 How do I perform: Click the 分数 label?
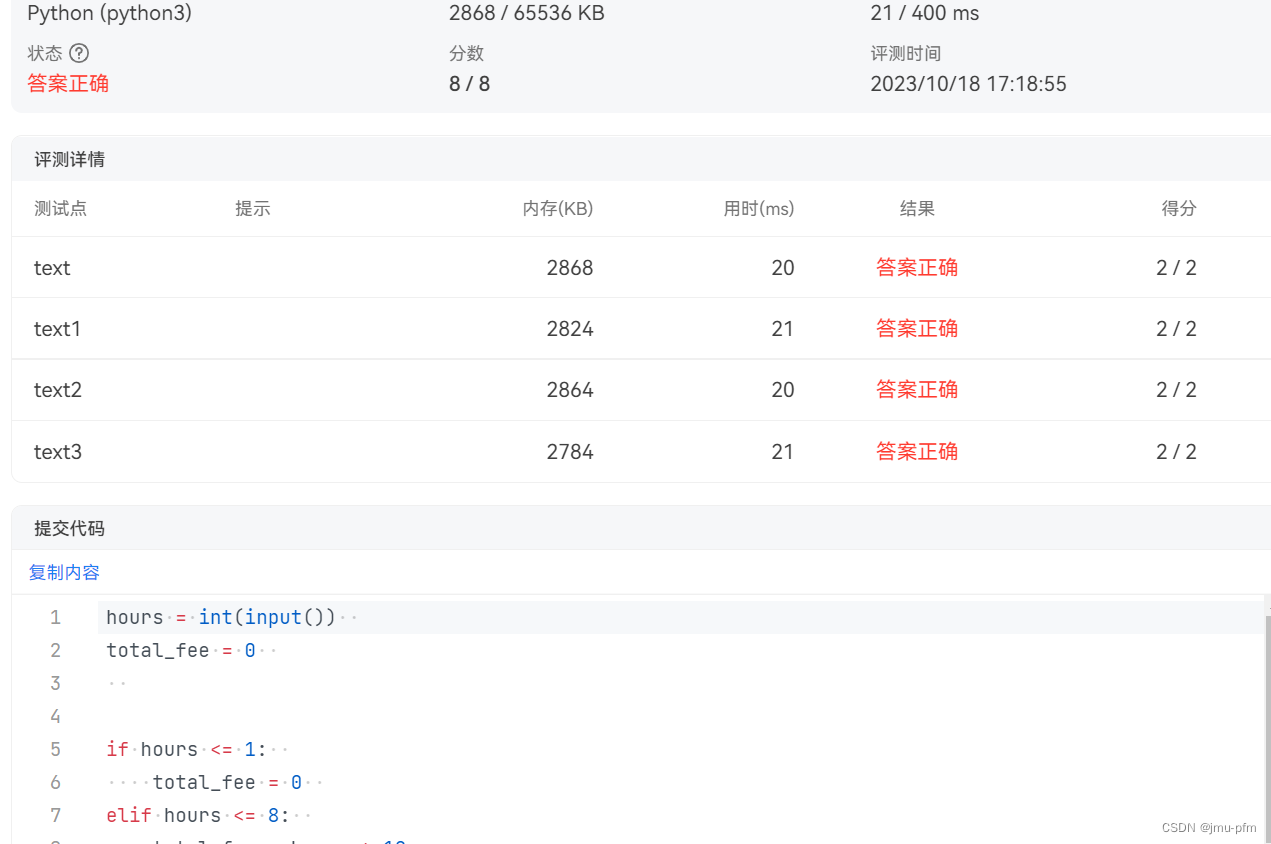click(467, 53)
